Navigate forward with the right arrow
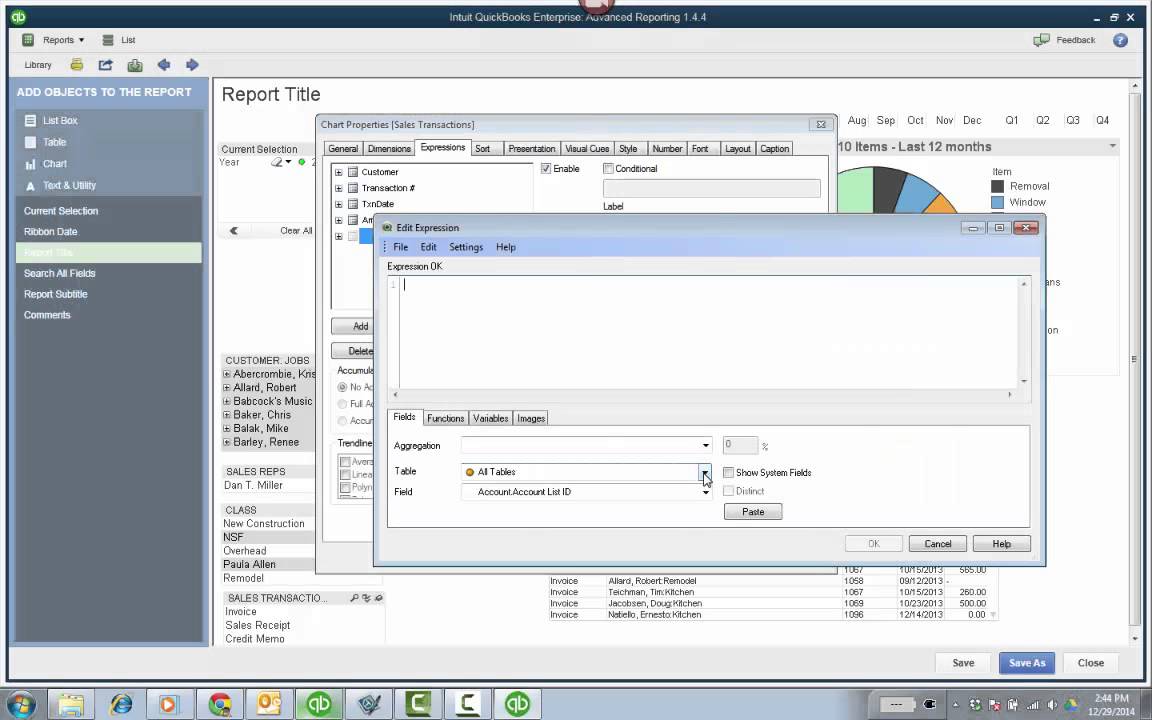This screenshot has height=720, width=1152. click(x=192, y=65)
